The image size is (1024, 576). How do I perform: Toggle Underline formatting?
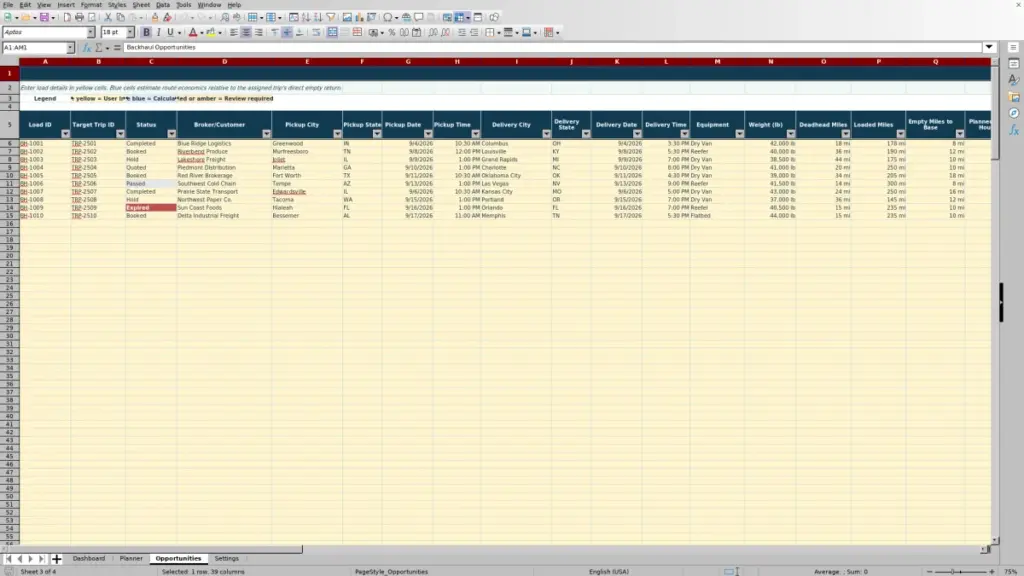click(x=170, y=33)
